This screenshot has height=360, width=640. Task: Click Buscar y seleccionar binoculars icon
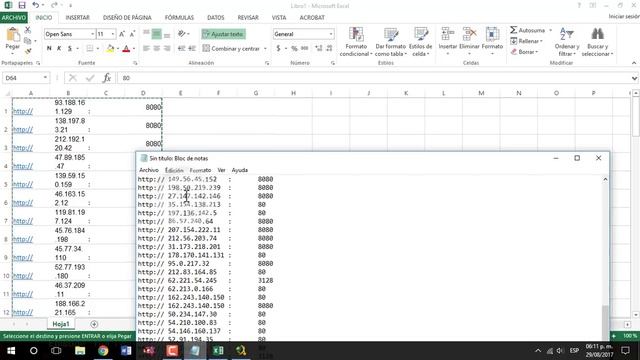point(598,34)
